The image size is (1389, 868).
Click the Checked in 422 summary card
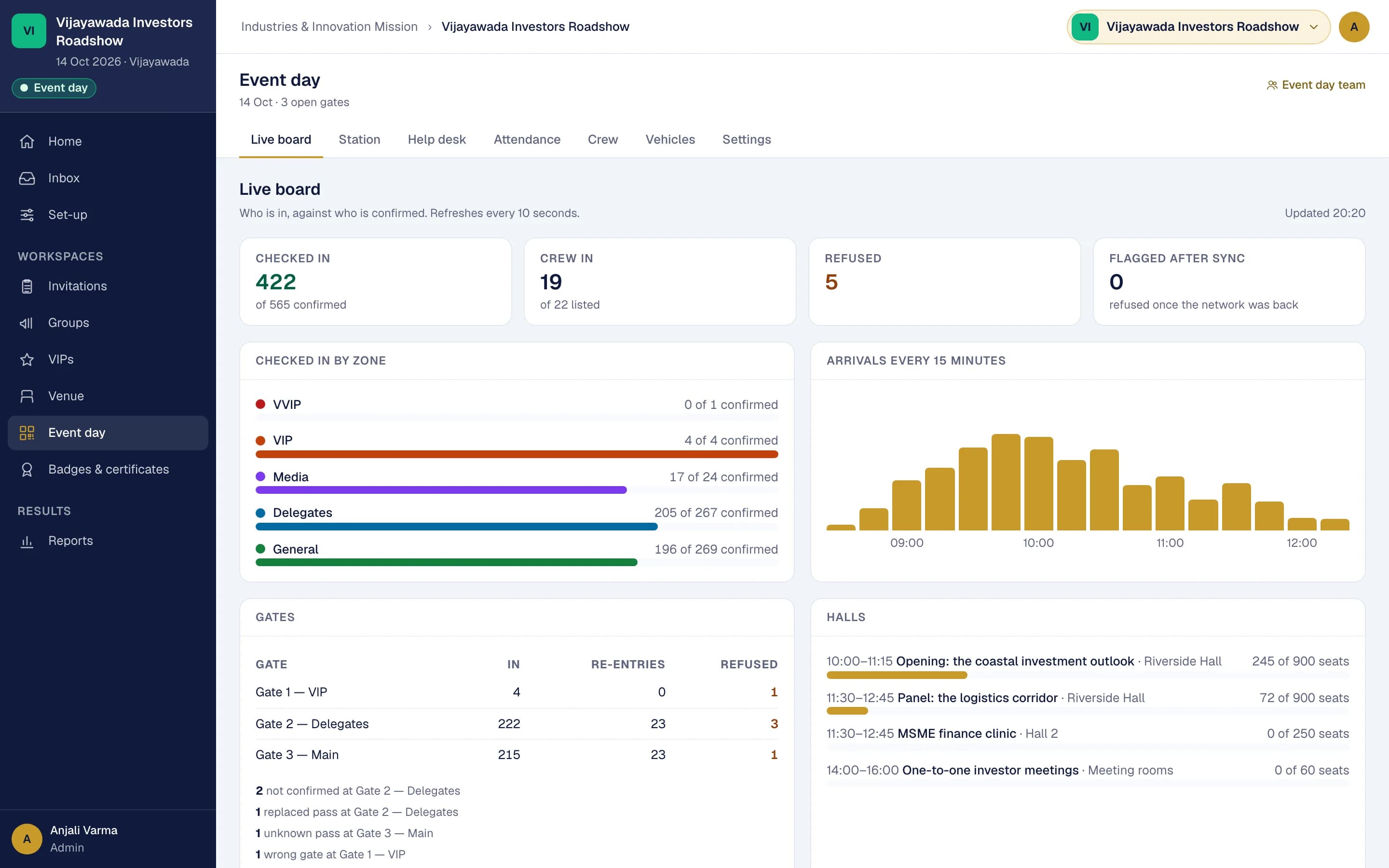click(375, 281)
